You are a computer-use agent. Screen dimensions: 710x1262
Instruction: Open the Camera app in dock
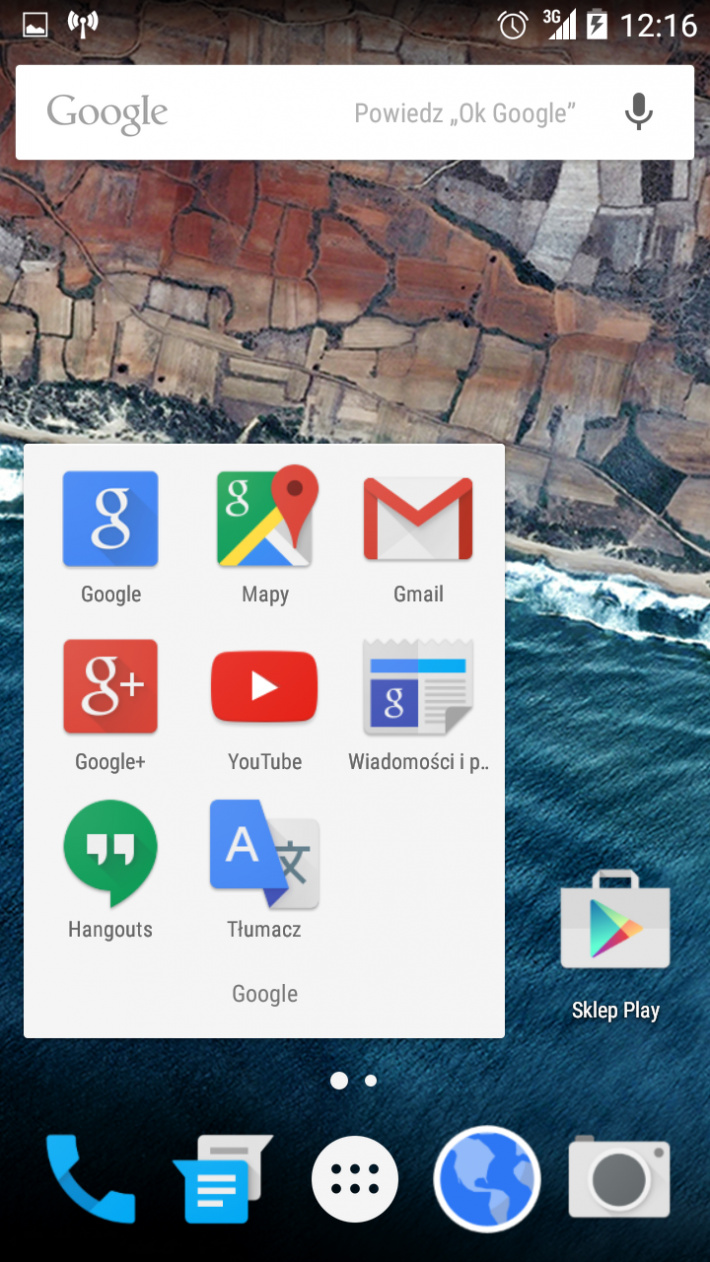click(x=619, y=1177)
